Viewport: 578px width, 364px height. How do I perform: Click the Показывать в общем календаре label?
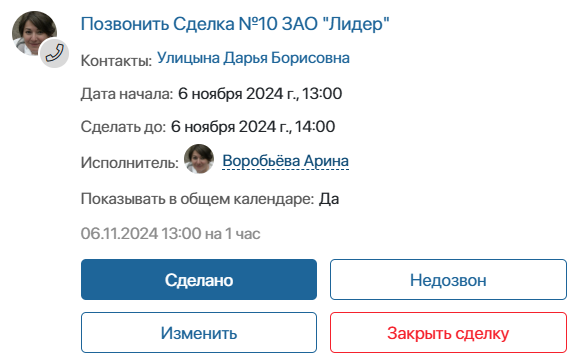tap(197, 199)
